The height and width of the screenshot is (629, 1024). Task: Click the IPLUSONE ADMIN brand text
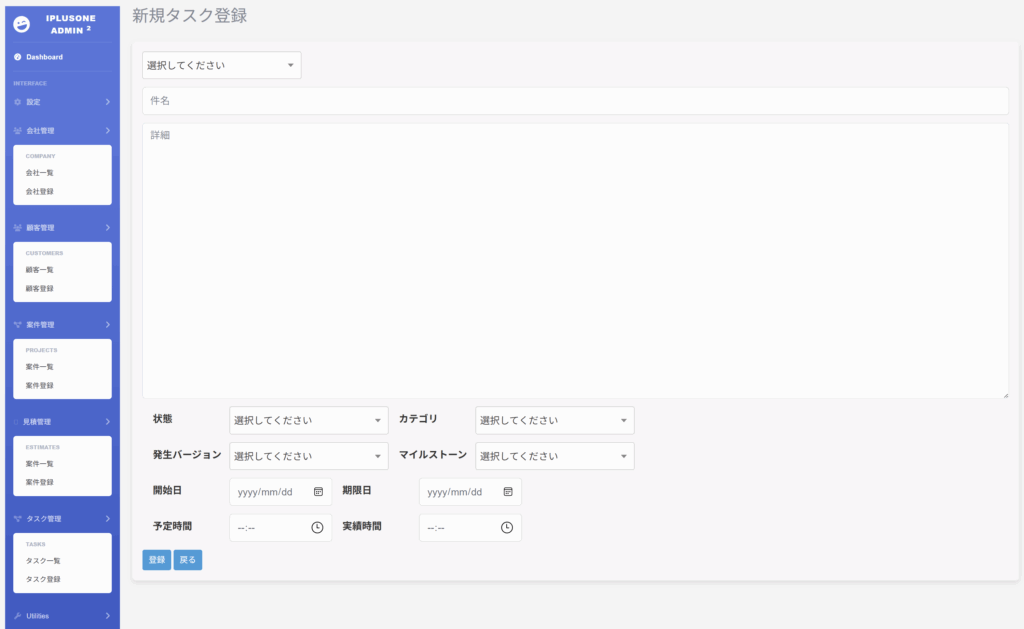71,24
